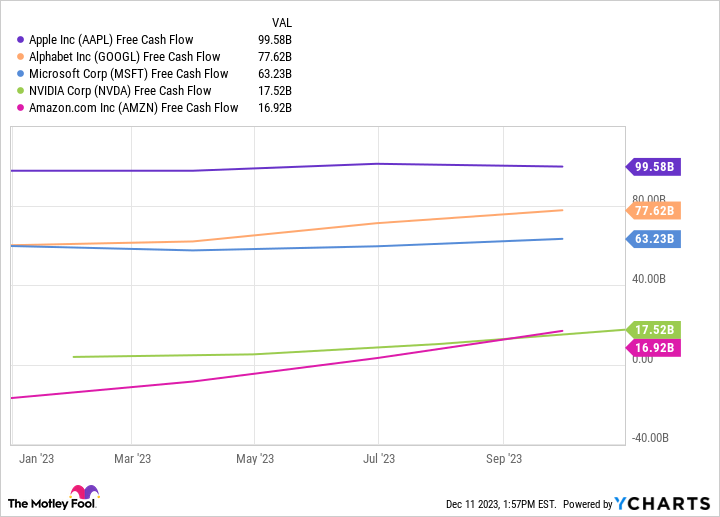Click the Mar '23 x-axis label
The width and height of the screenshot is (720, 517).
coord(132,459)
